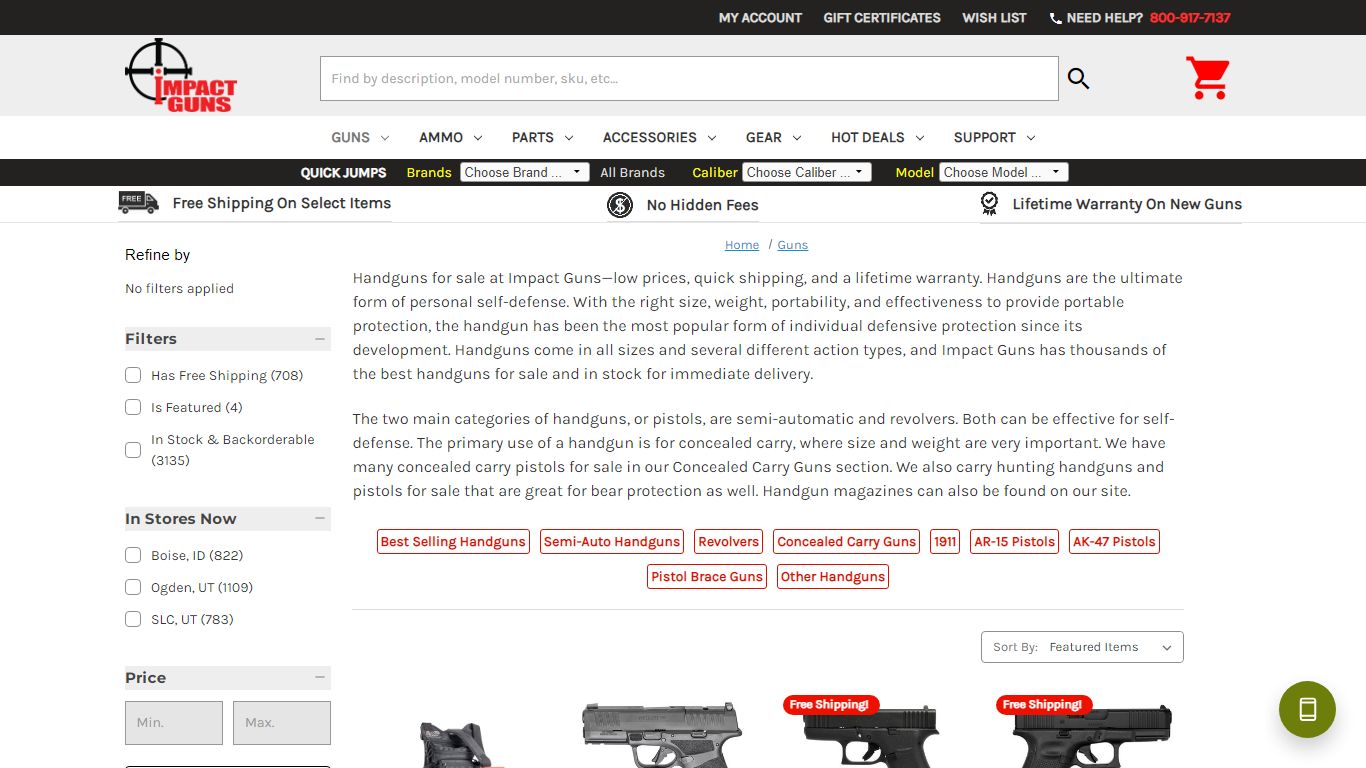
Task: Focus the product search field
Action: tap(689, 78)
